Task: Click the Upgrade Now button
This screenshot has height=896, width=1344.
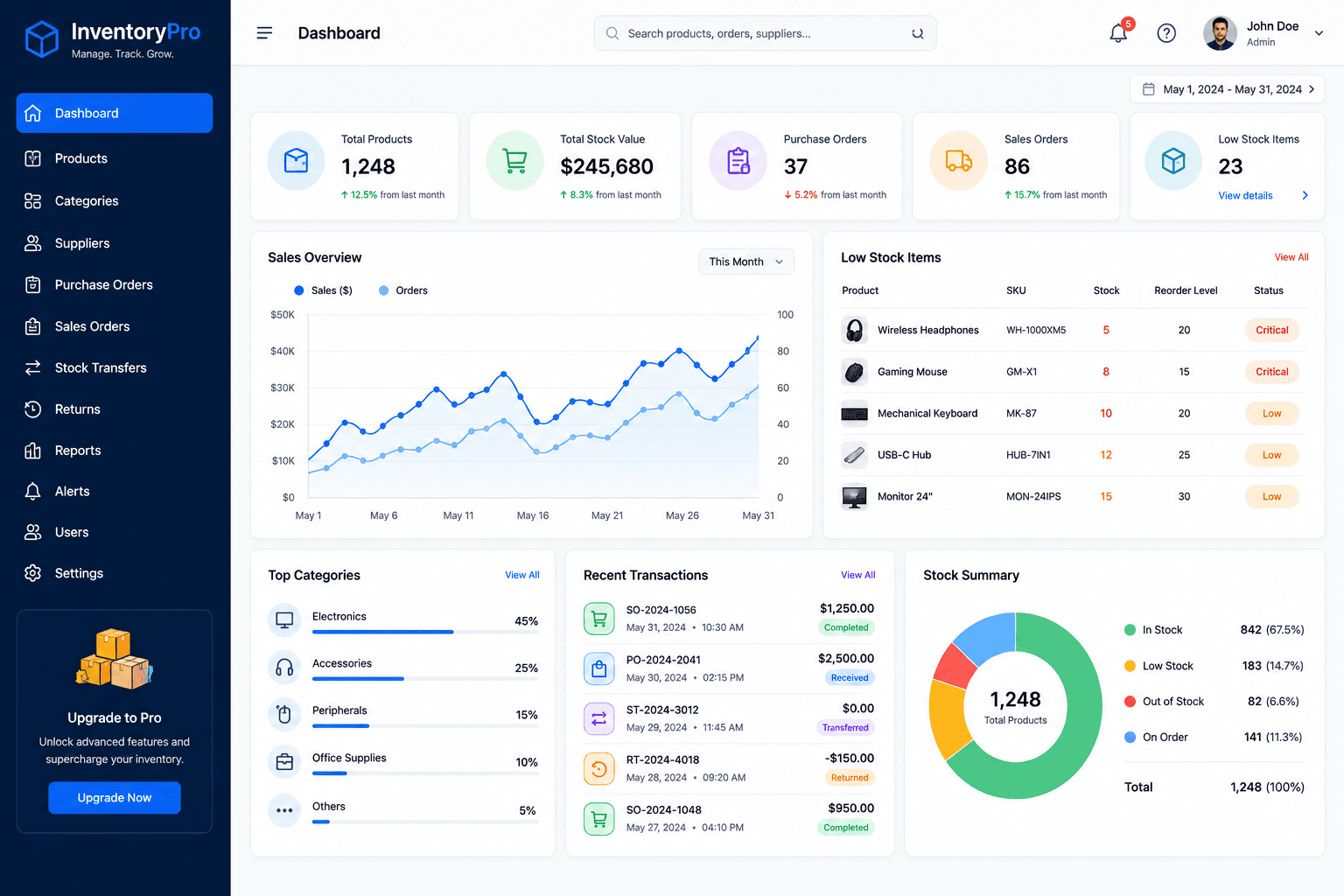Action: click(x=115, y=798)
